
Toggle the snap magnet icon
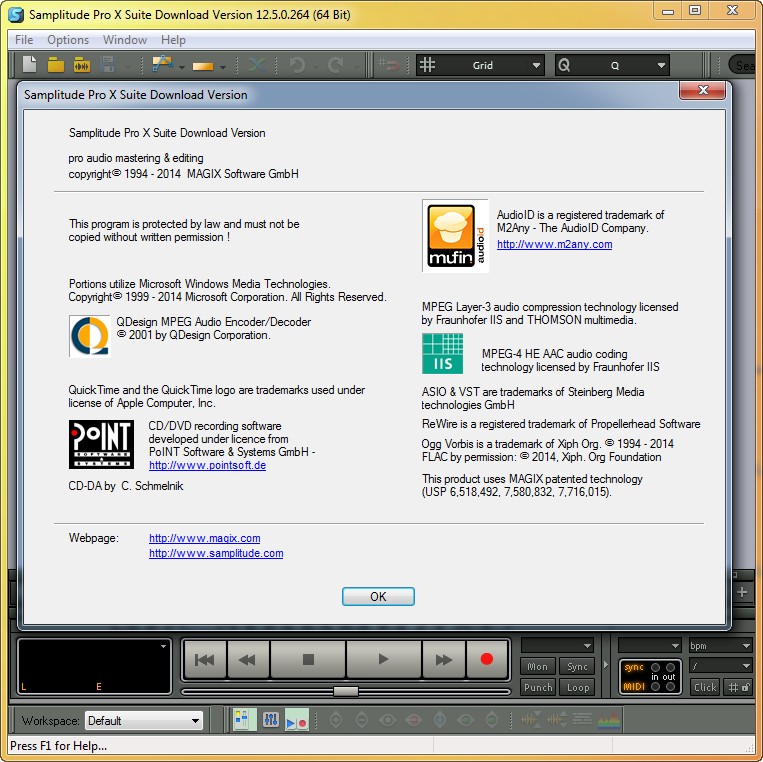(x=389, y=65)
